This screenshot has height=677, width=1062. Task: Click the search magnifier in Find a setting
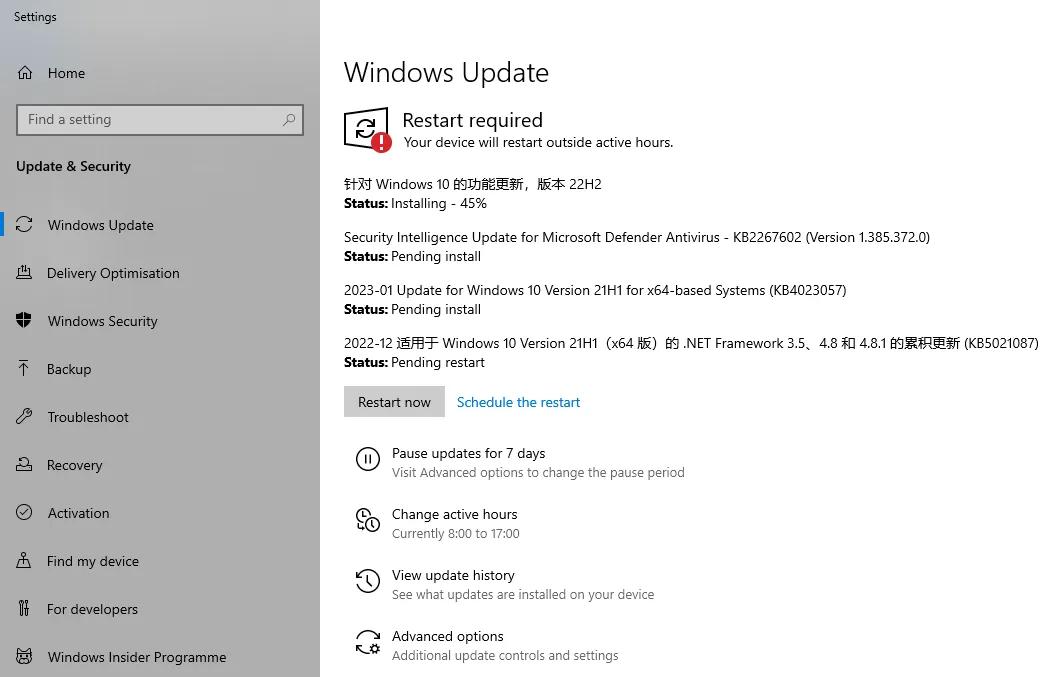tap(289, 119)
